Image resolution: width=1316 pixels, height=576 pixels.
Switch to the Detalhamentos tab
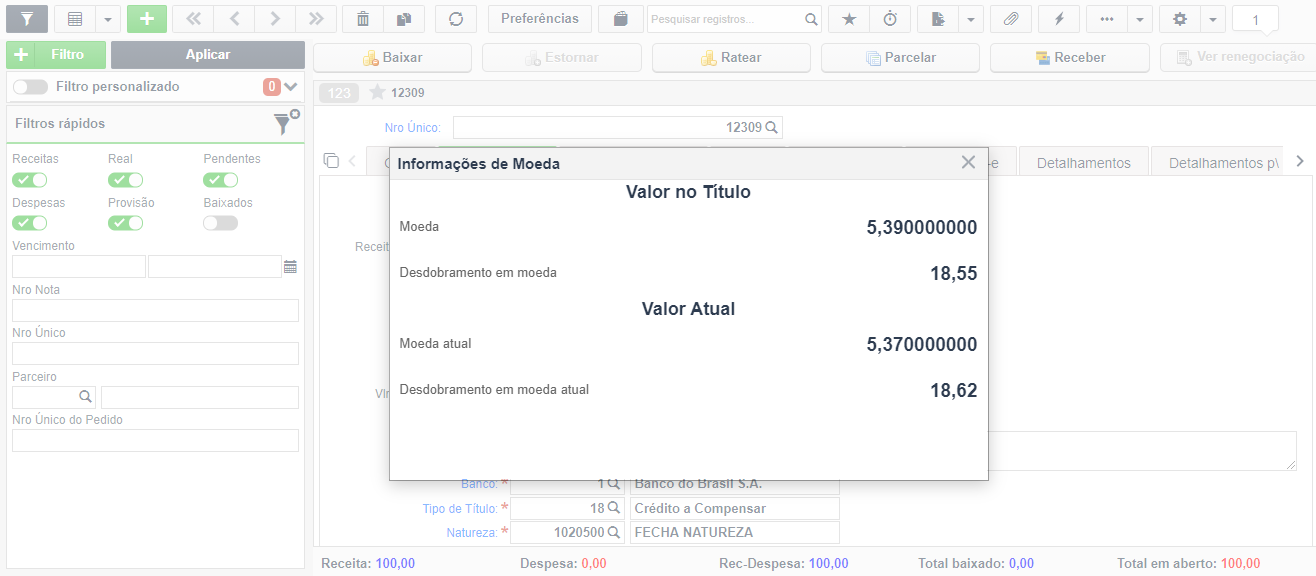click(1084, 163)
